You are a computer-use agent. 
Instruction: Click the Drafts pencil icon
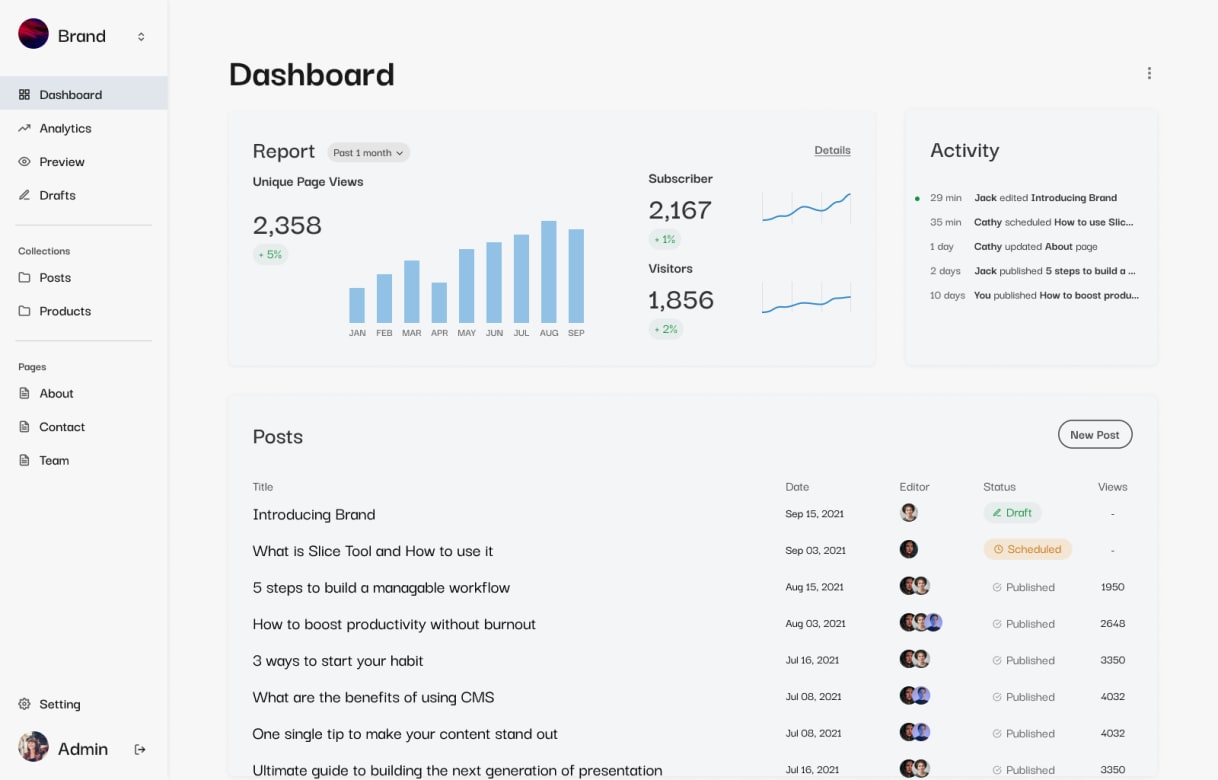(x=22, y=195)
